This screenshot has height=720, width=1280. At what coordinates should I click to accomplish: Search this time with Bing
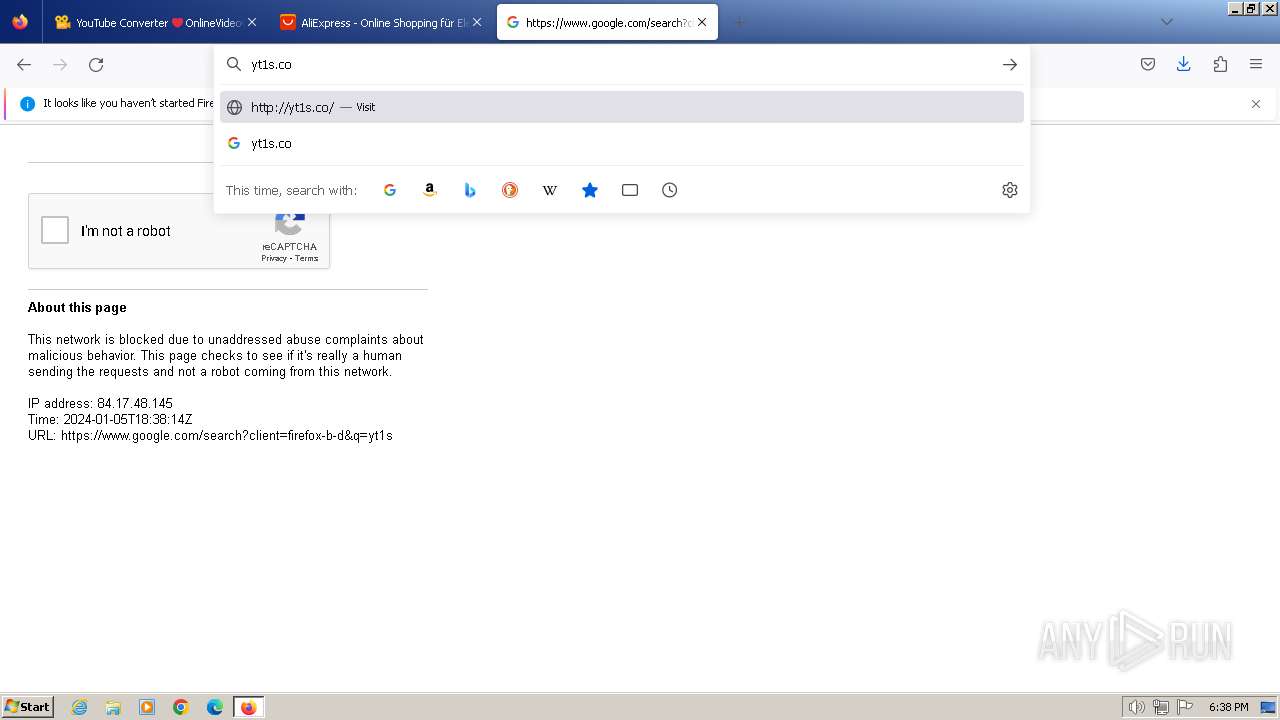point(470,190)
